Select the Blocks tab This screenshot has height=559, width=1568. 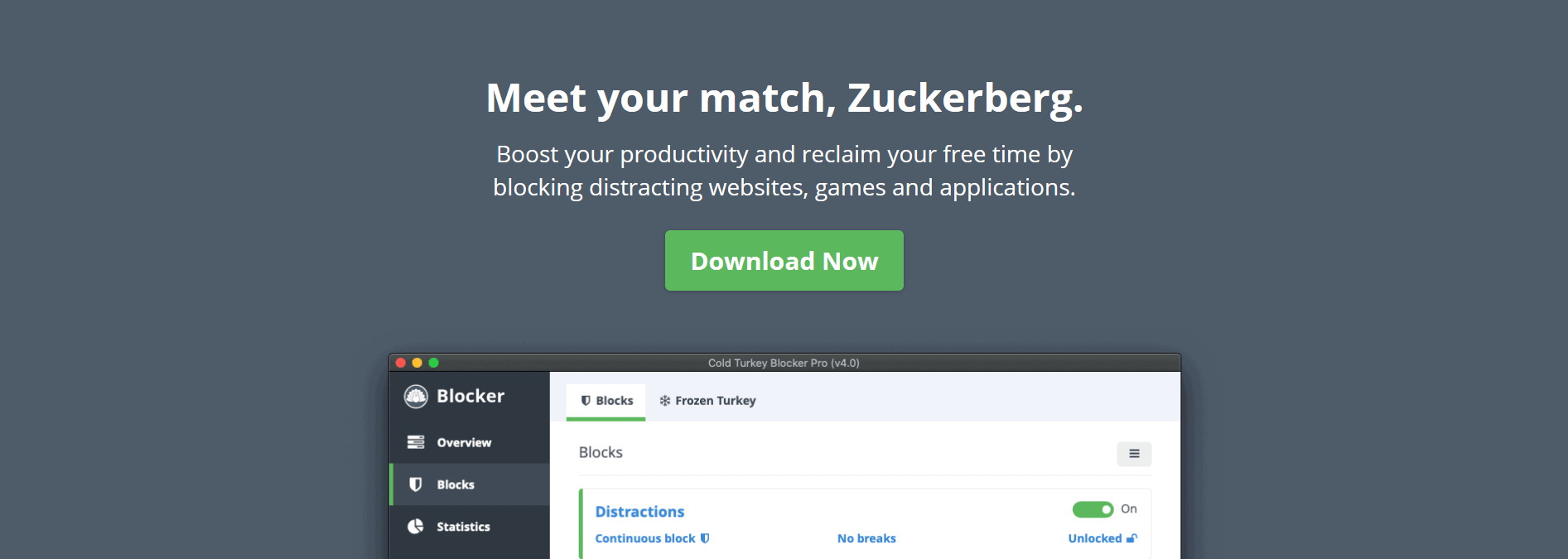click(x=606, y=402)
